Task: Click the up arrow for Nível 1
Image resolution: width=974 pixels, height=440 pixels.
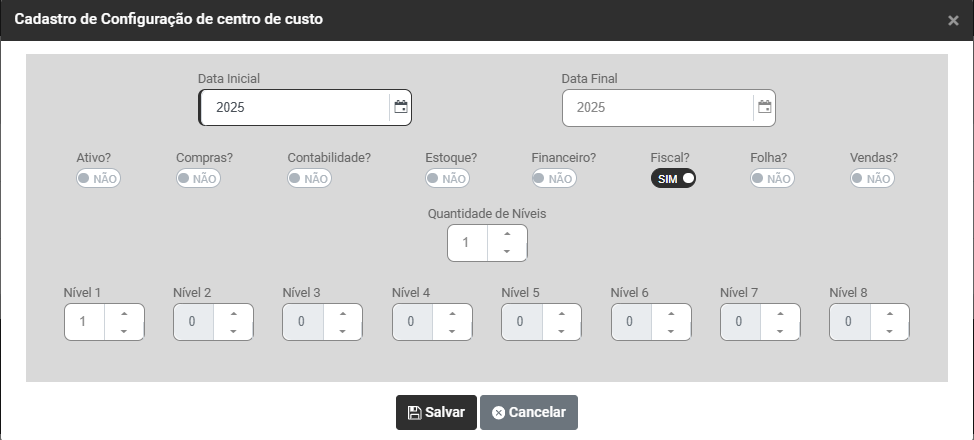Action: click(x=124, y=313)
